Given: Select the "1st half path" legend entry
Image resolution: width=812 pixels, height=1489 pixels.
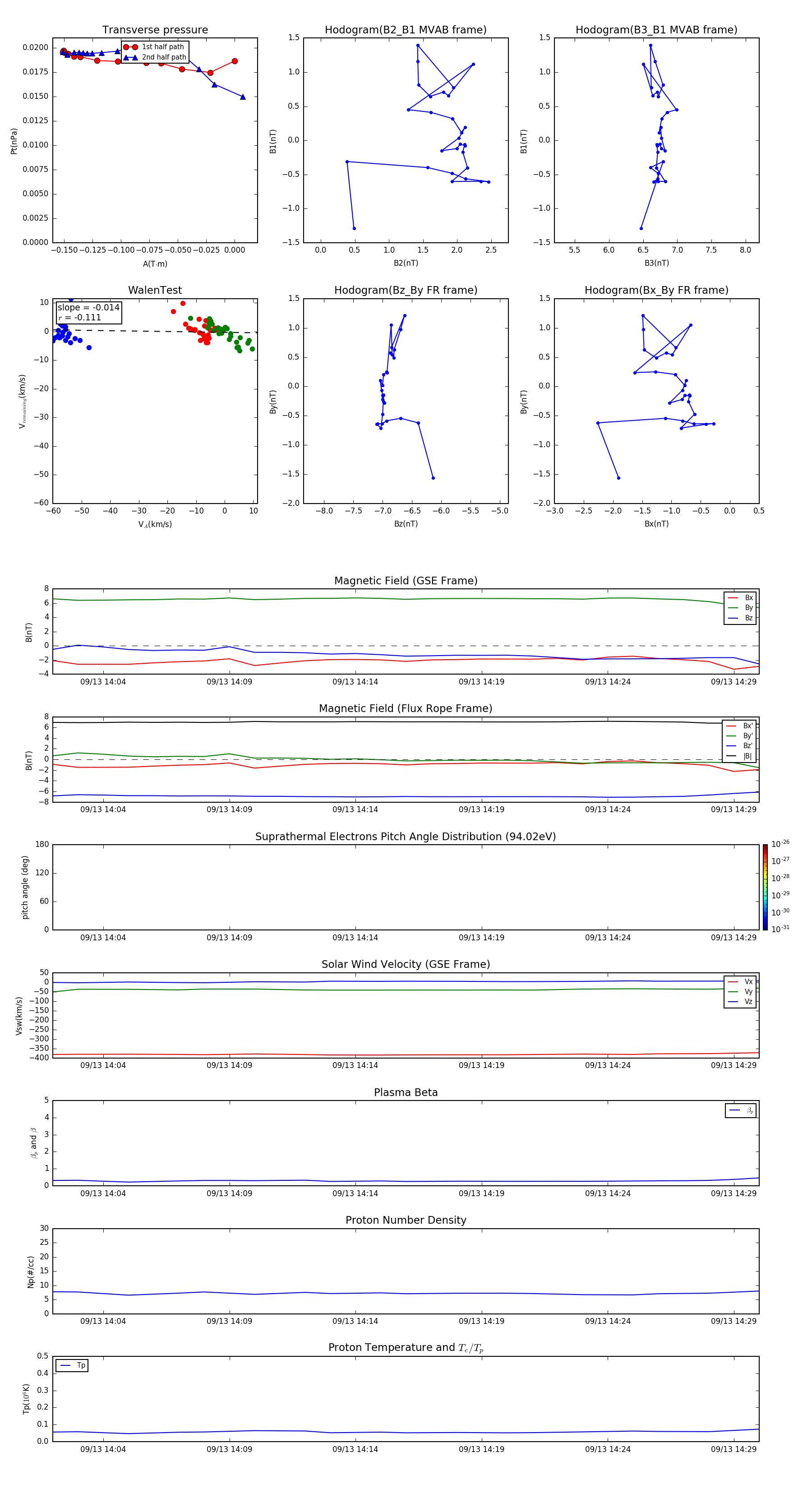Looking at the screenshot, I should 154,47.
